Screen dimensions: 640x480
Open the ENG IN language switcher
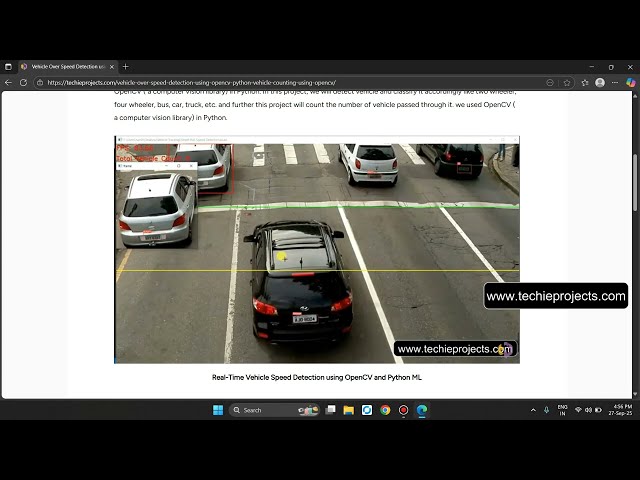coord(563,410)
